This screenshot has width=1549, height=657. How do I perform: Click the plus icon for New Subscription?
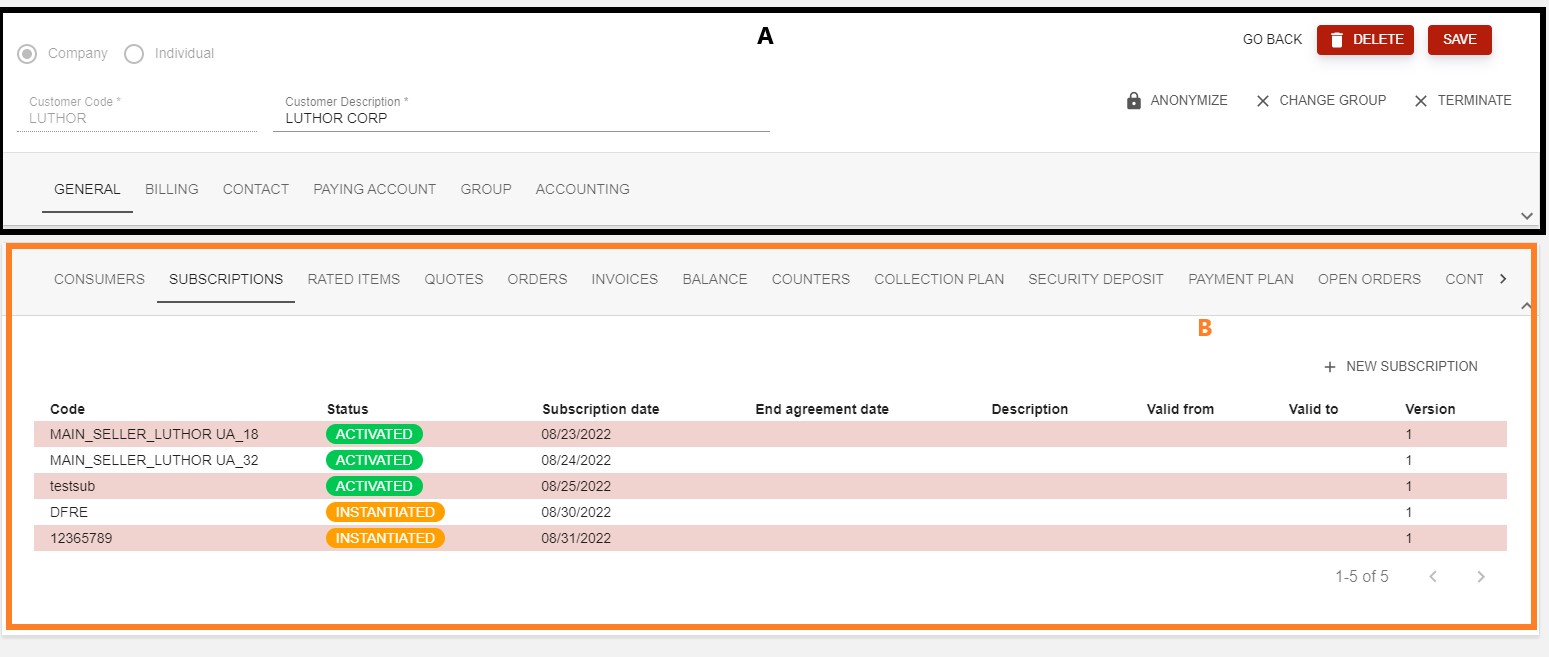(x=1330, y=367)
